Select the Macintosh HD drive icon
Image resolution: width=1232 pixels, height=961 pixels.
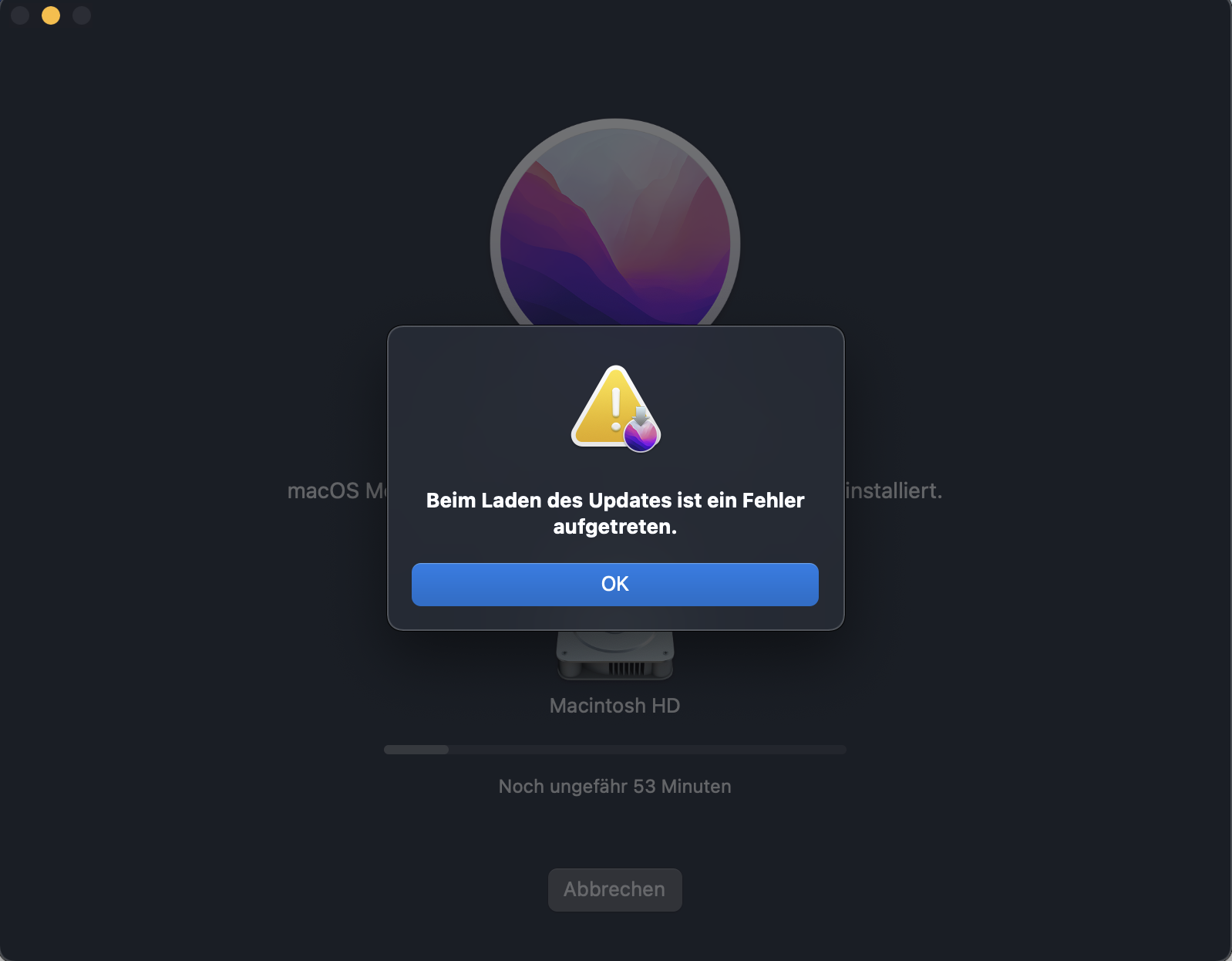tap(614, 655)
